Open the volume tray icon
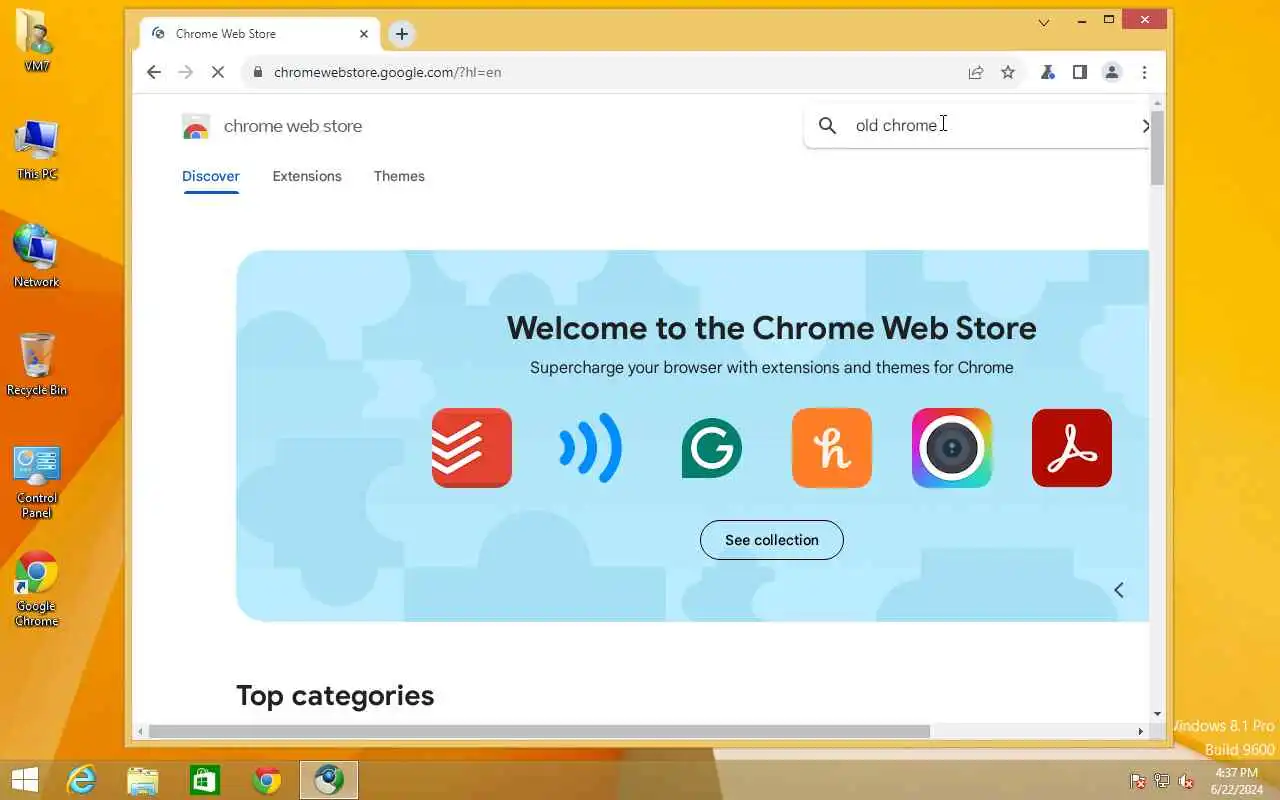This screenshot has width=1280, height=800. [1186, 781]
